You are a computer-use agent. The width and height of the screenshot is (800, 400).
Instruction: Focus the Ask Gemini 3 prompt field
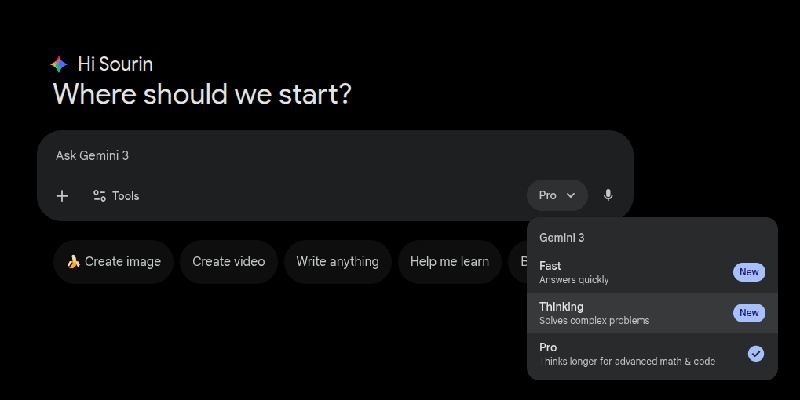pyautogui.click(x=300, y=156)
